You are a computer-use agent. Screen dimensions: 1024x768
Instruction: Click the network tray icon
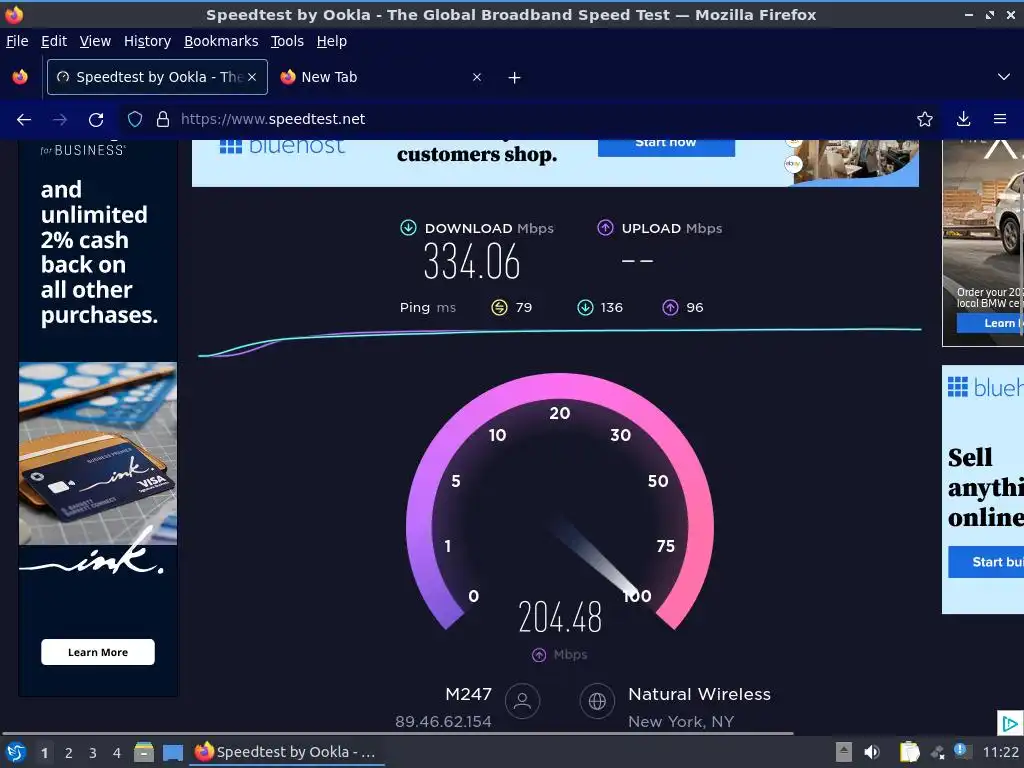pos(938,753)
